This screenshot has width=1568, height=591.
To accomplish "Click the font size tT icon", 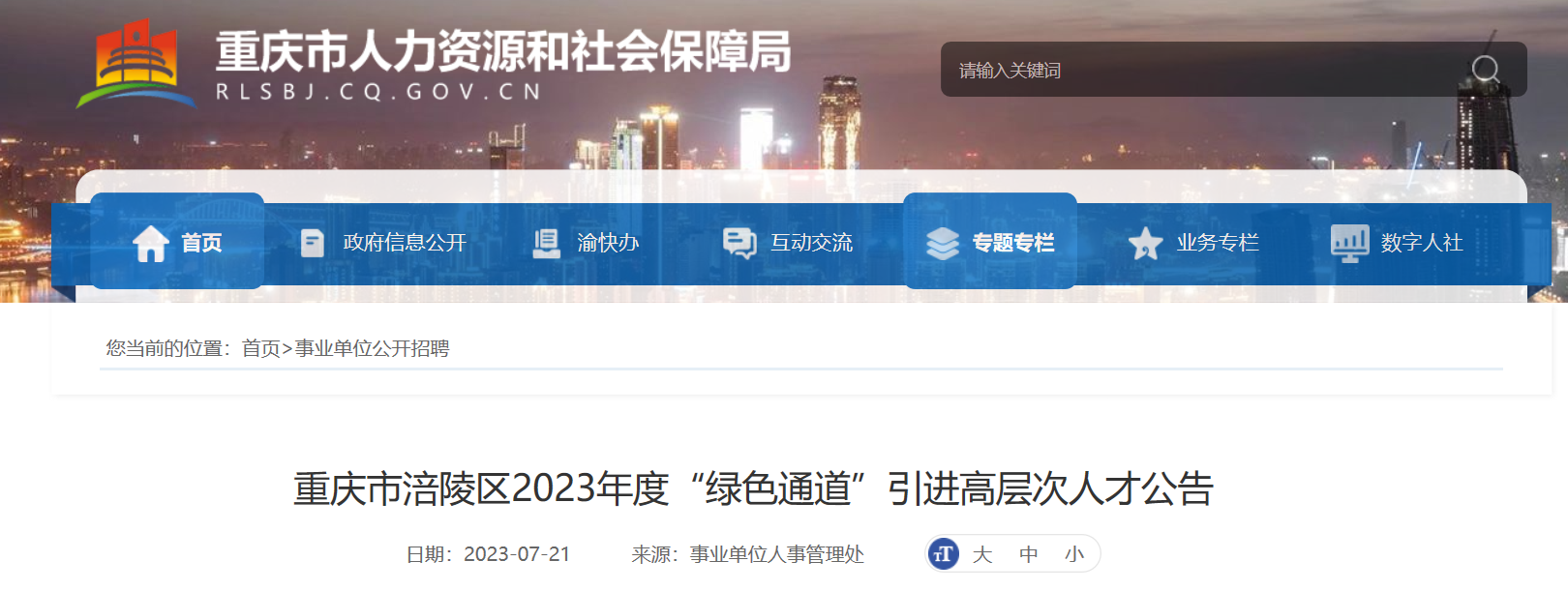I will click(x=944, y=554).
